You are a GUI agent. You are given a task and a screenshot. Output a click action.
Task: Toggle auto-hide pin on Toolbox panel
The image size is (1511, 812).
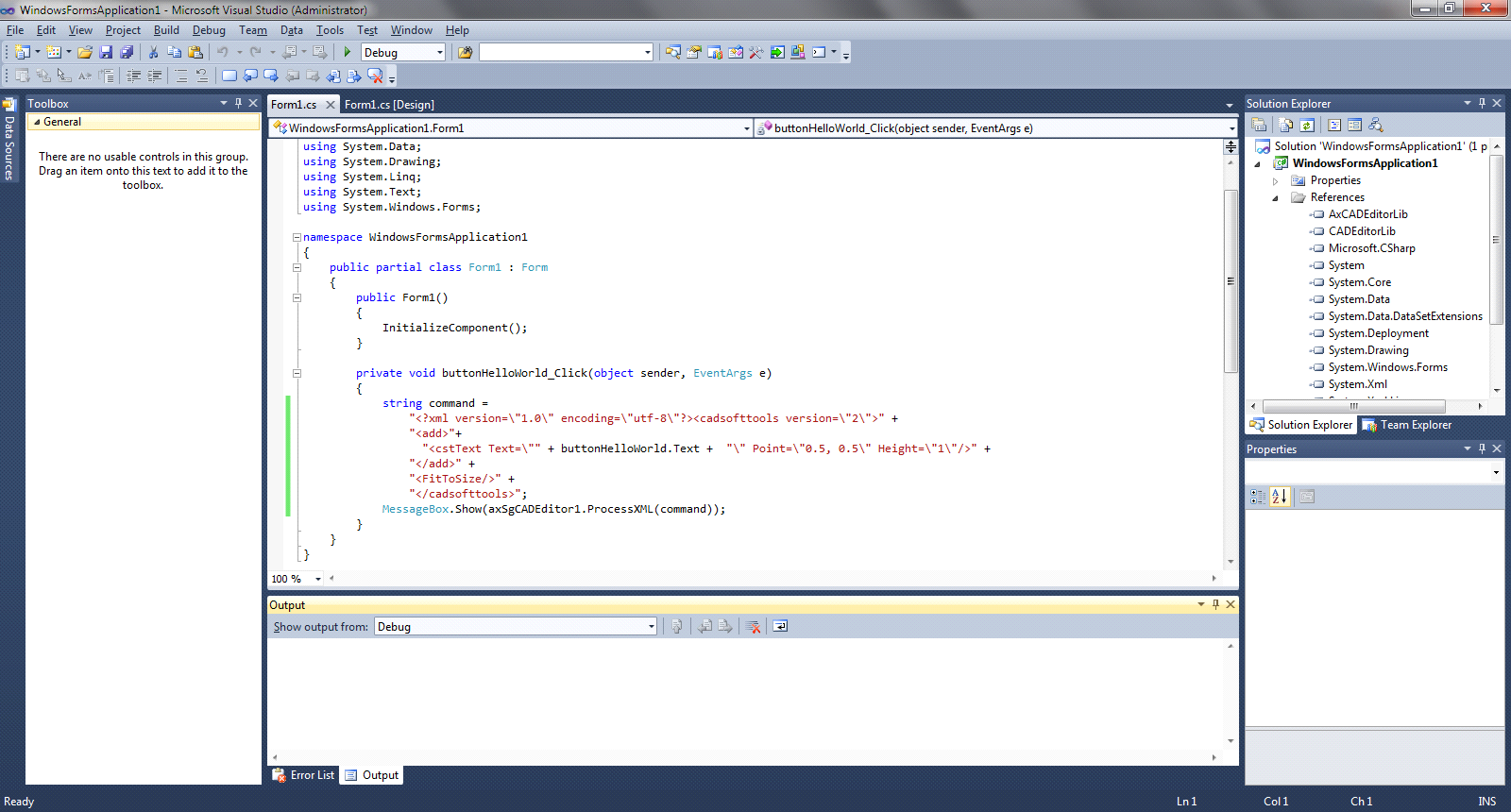(x=238, y=103)
